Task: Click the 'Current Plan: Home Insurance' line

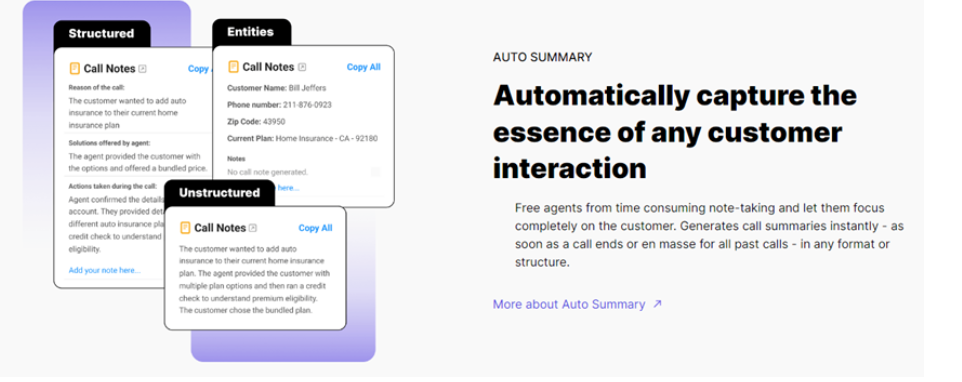Action: tap(302, 139)
